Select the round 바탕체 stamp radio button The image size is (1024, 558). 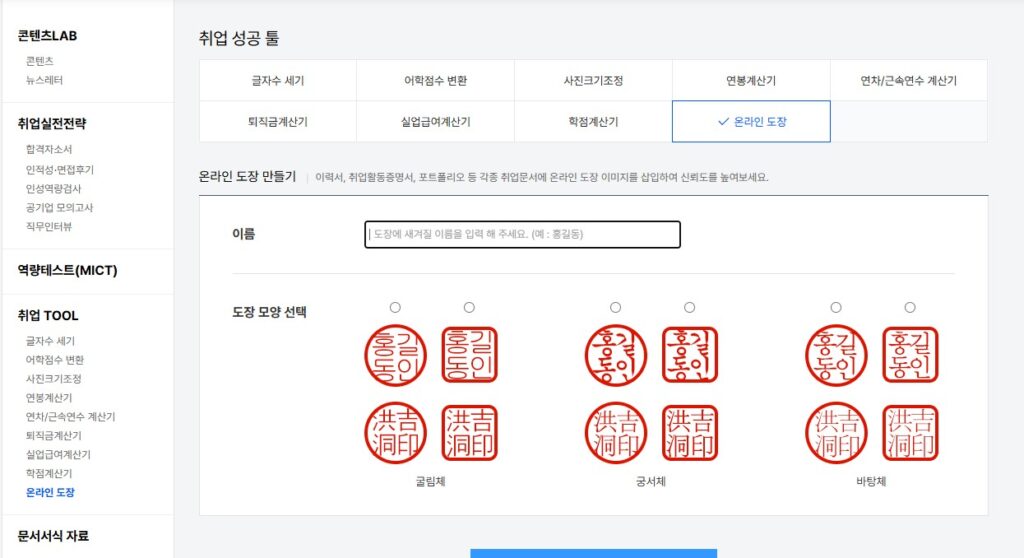836,307
